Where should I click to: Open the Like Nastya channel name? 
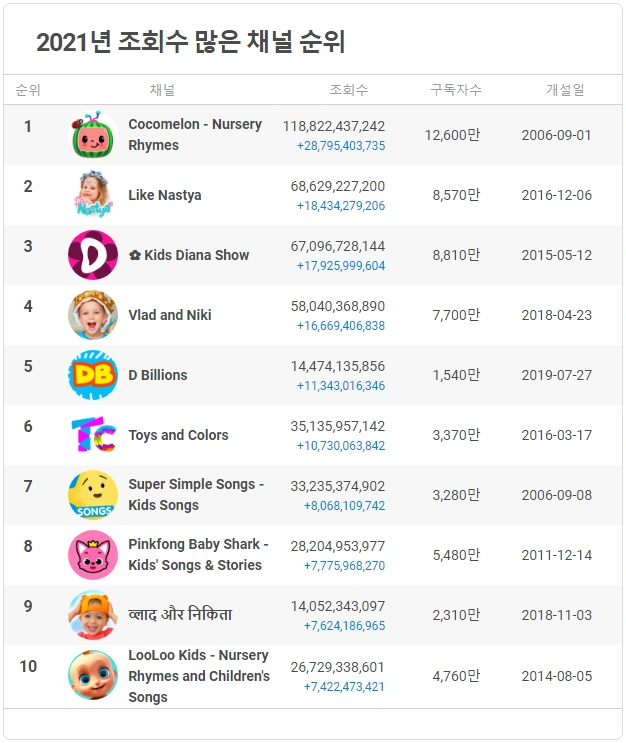click(x=165, y=195)
